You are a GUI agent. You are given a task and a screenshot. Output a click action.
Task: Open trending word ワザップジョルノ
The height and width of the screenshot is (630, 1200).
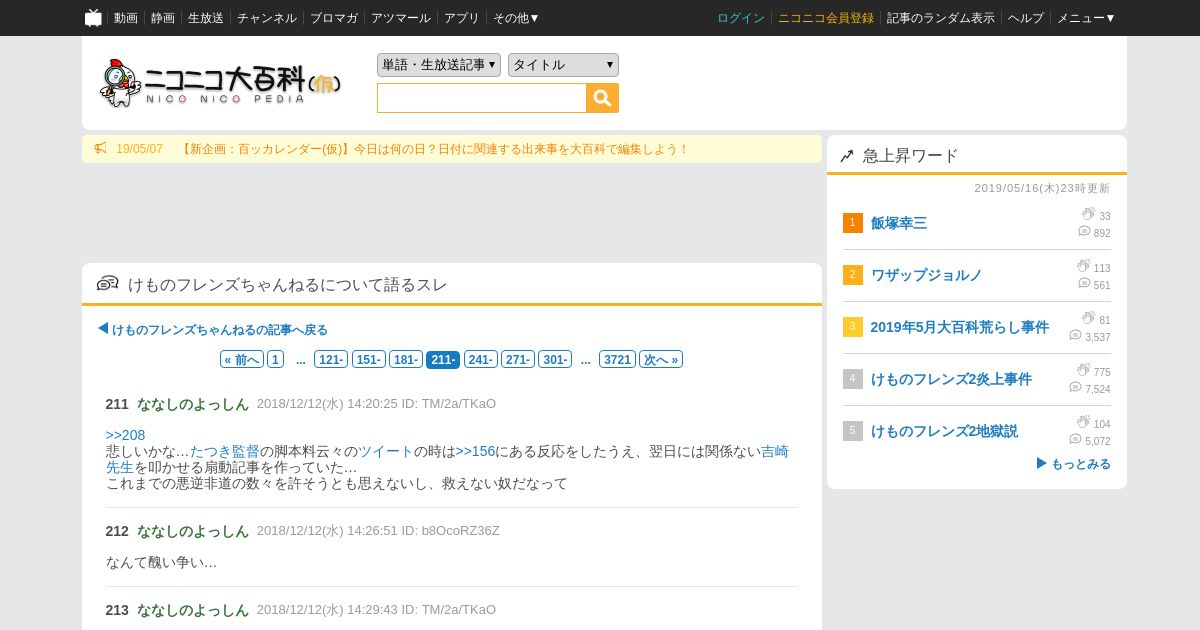tap(927, 275)
